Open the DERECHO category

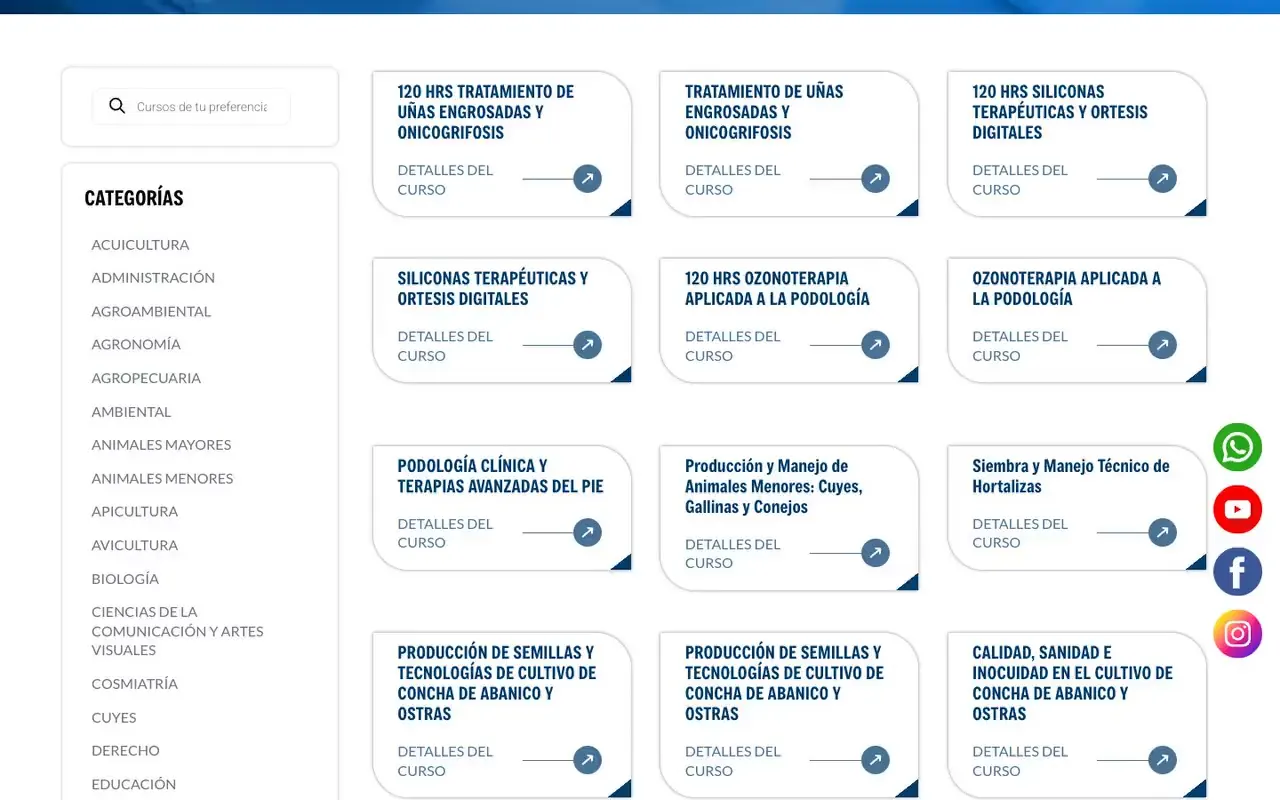click(x=126, y=750)
